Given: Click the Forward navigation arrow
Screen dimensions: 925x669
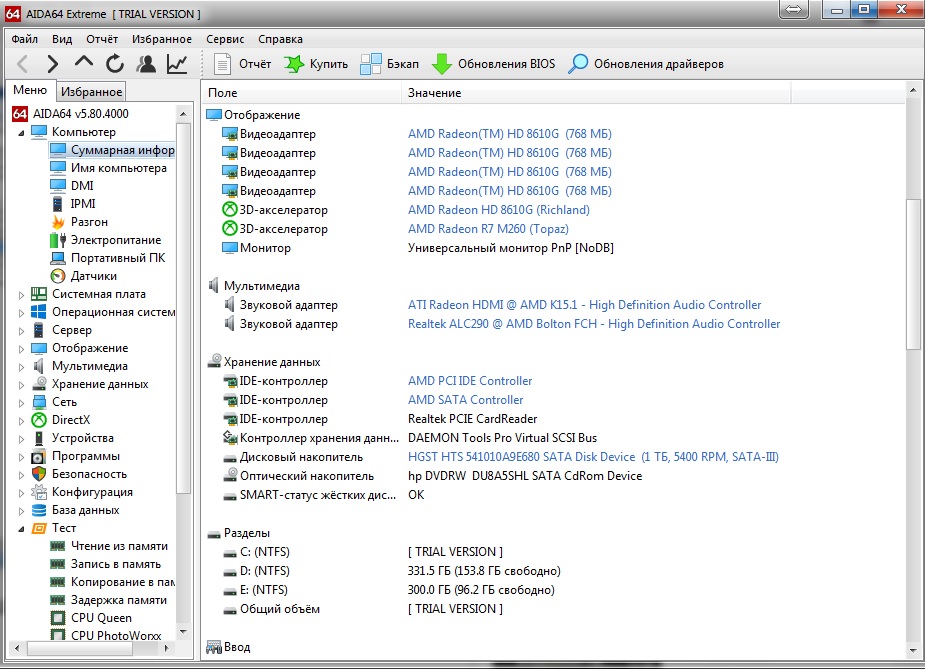Looking at the screenshot, I should coord(52,64).
